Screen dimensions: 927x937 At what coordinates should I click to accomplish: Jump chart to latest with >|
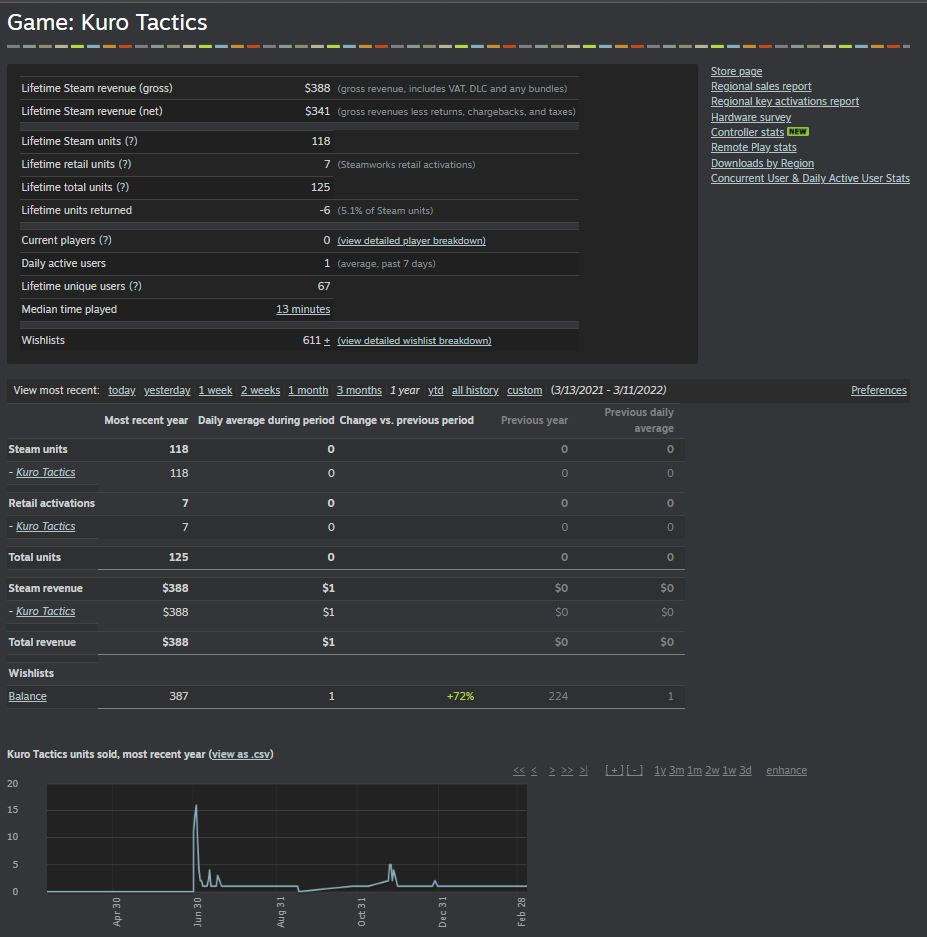coord(583,770)
